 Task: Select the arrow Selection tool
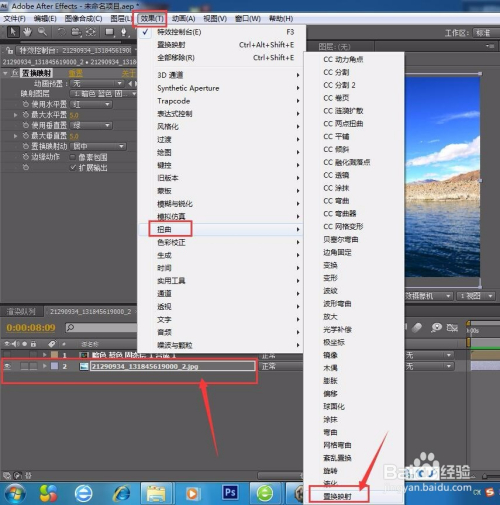[x=13, y=32]
